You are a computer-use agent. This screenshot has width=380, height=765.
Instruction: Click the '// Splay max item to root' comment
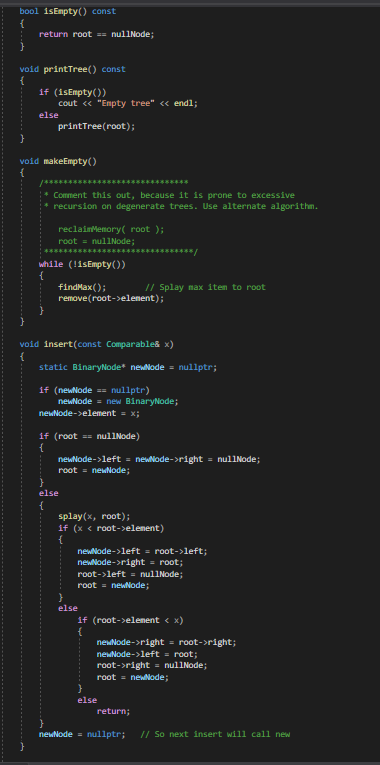pyautogui.click(x=205, y=287)
